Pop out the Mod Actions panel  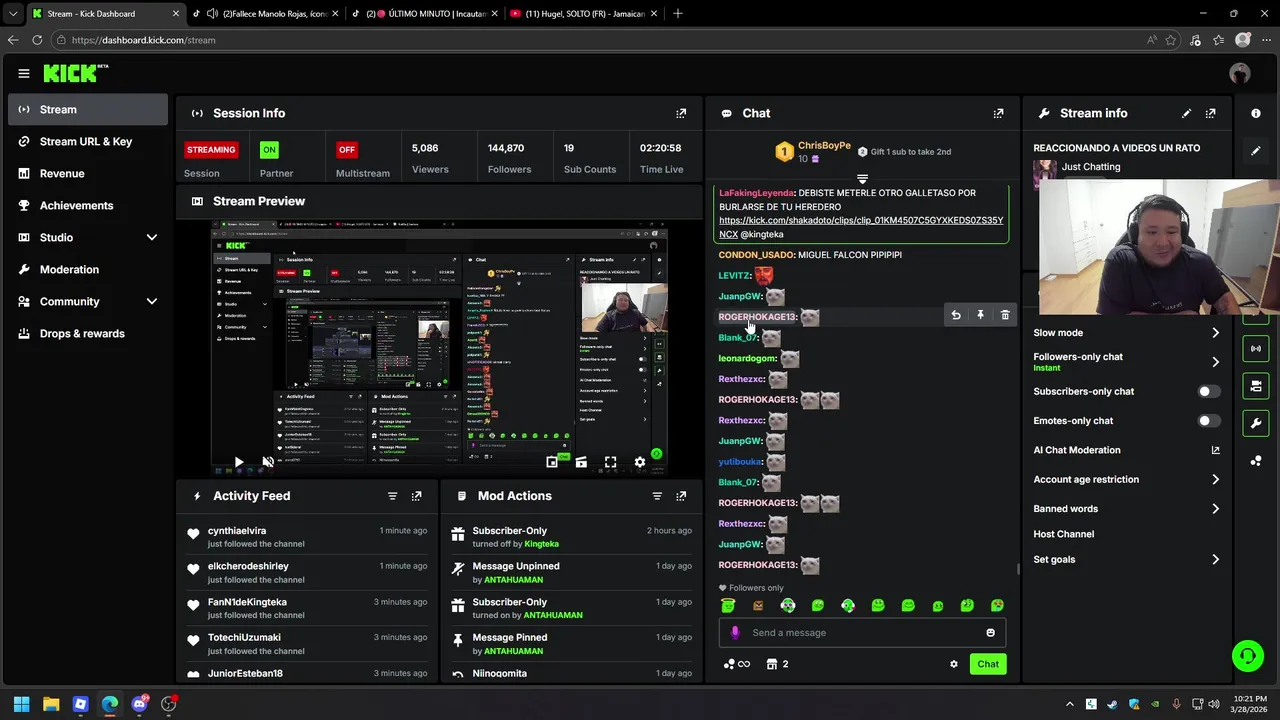(x=681, y=496)
